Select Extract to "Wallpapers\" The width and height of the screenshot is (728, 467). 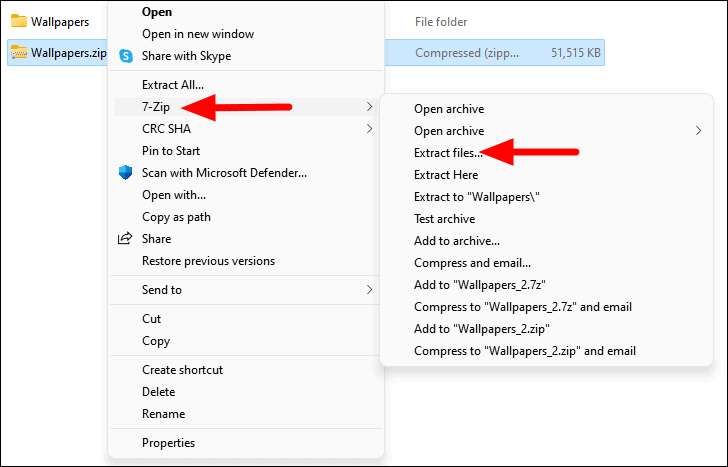476,197
